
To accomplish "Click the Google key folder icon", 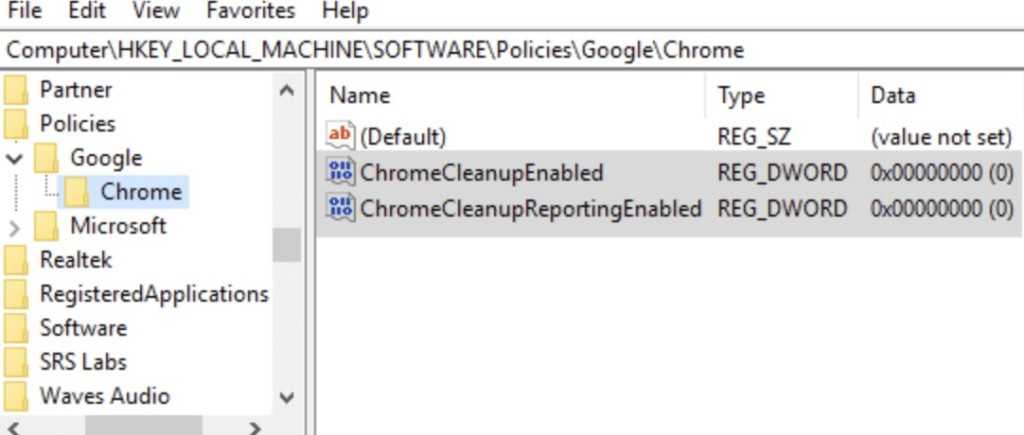I will (47, 158).
